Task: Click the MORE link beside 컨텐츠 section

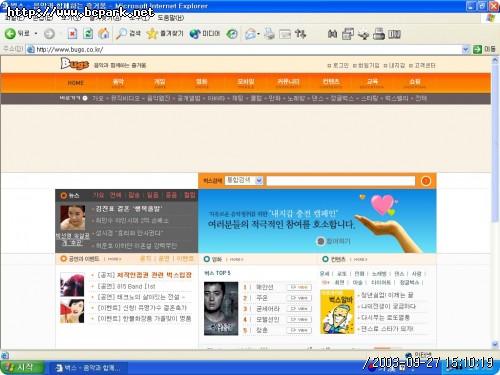Action: [360, 259]
